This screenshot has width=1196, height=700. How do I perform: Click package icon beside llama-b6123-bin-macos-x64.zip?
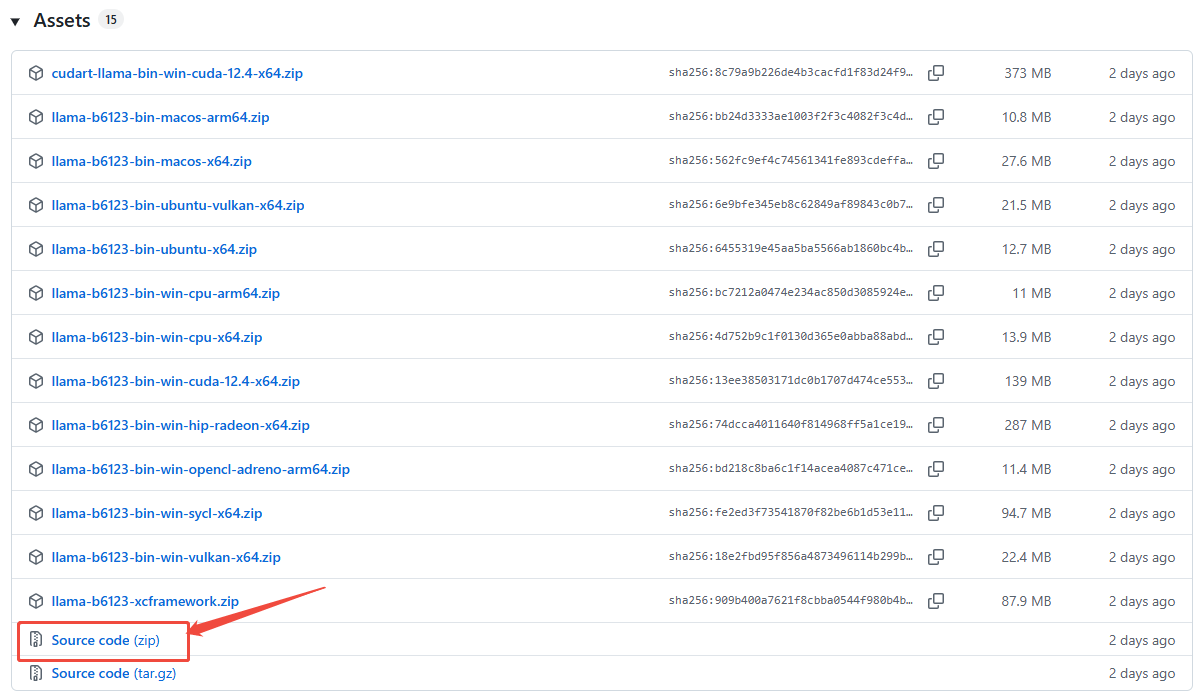[36, 161]
